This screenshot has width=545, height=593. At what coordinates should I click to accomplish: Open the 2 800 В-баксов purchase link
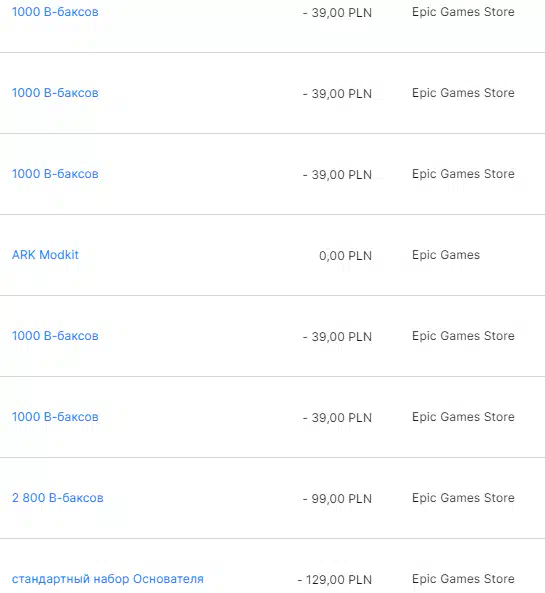coord(57,498)
